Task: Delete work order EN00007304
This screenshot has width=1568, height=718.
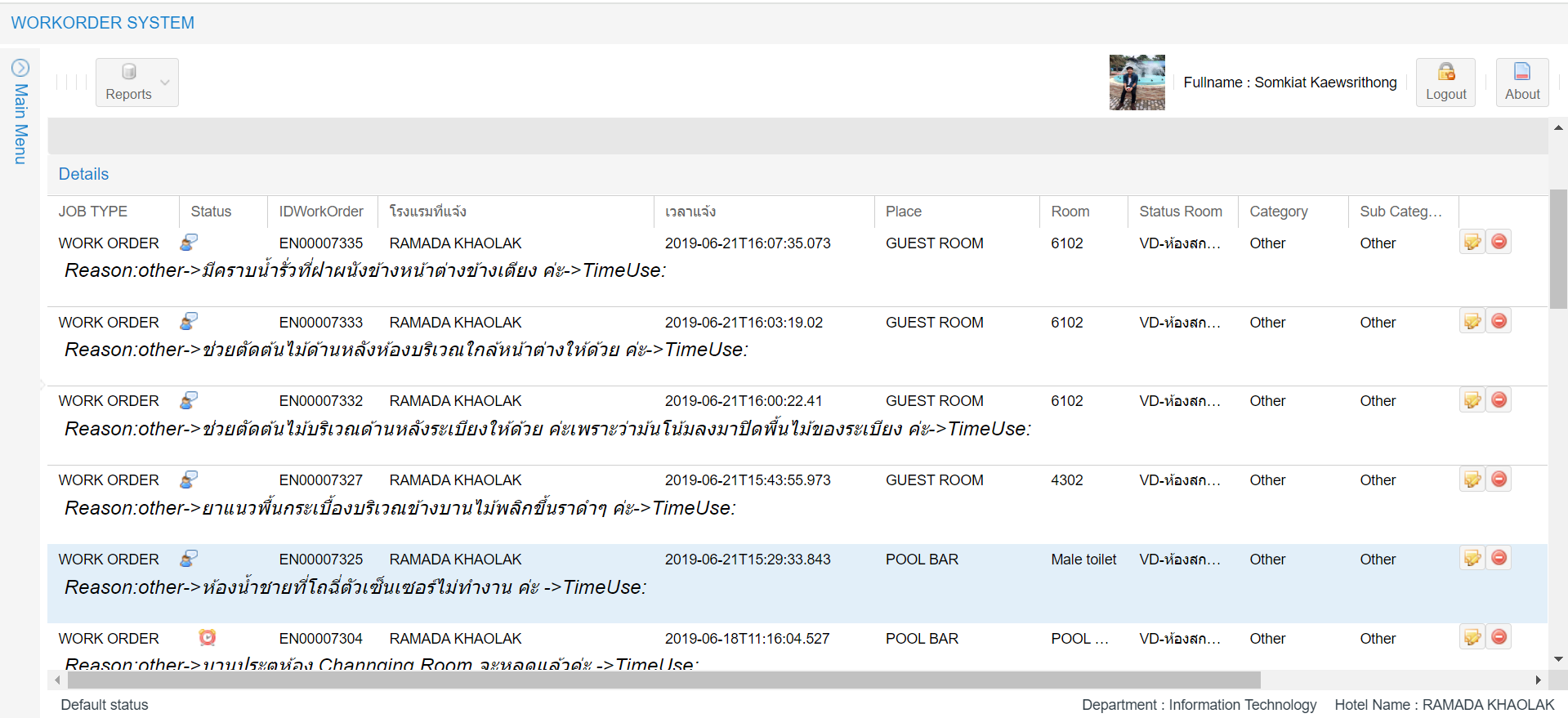Action: pos(1499,637)
